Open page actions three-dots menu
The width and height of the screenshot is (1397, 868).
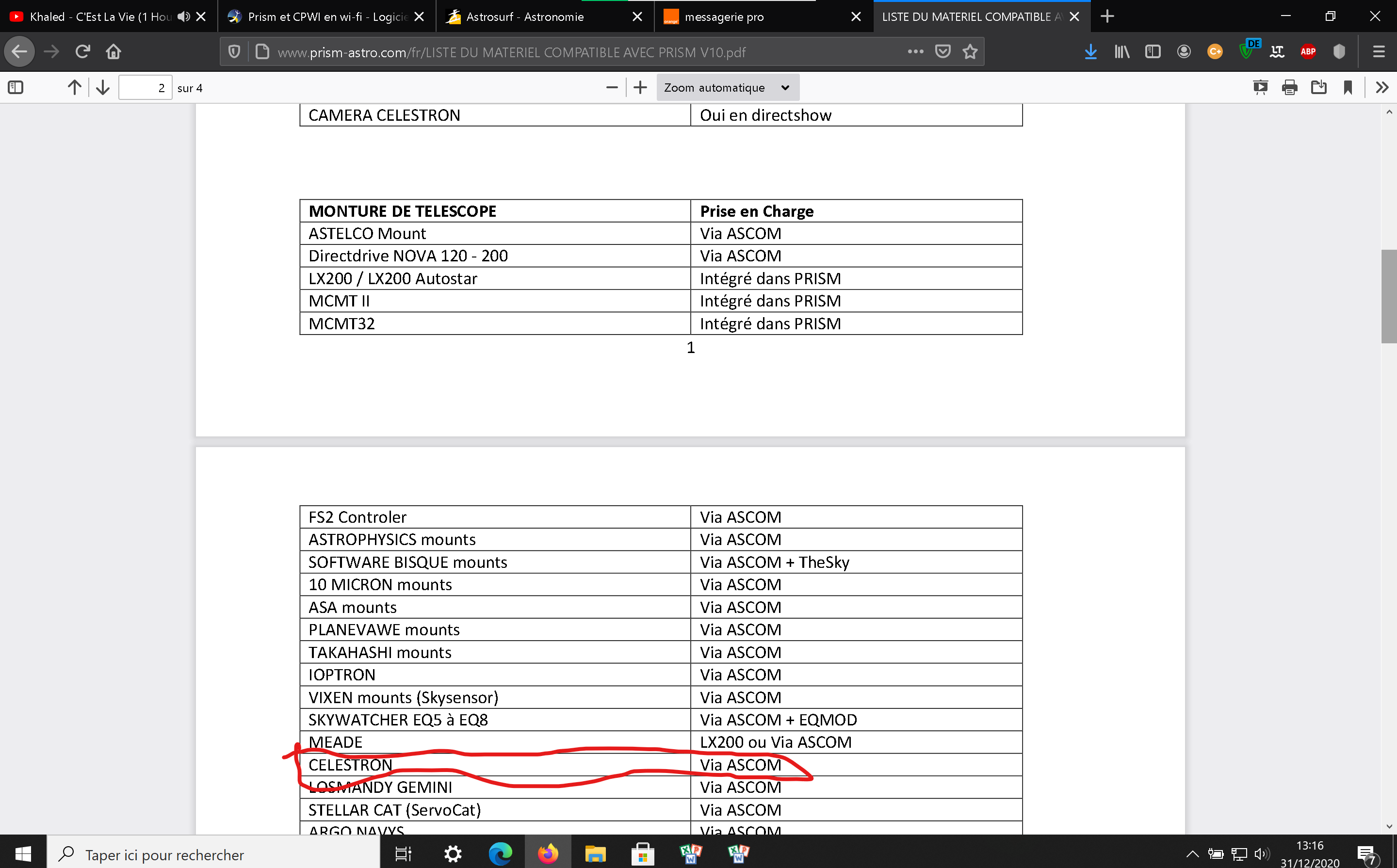click(x=915, y=52)
